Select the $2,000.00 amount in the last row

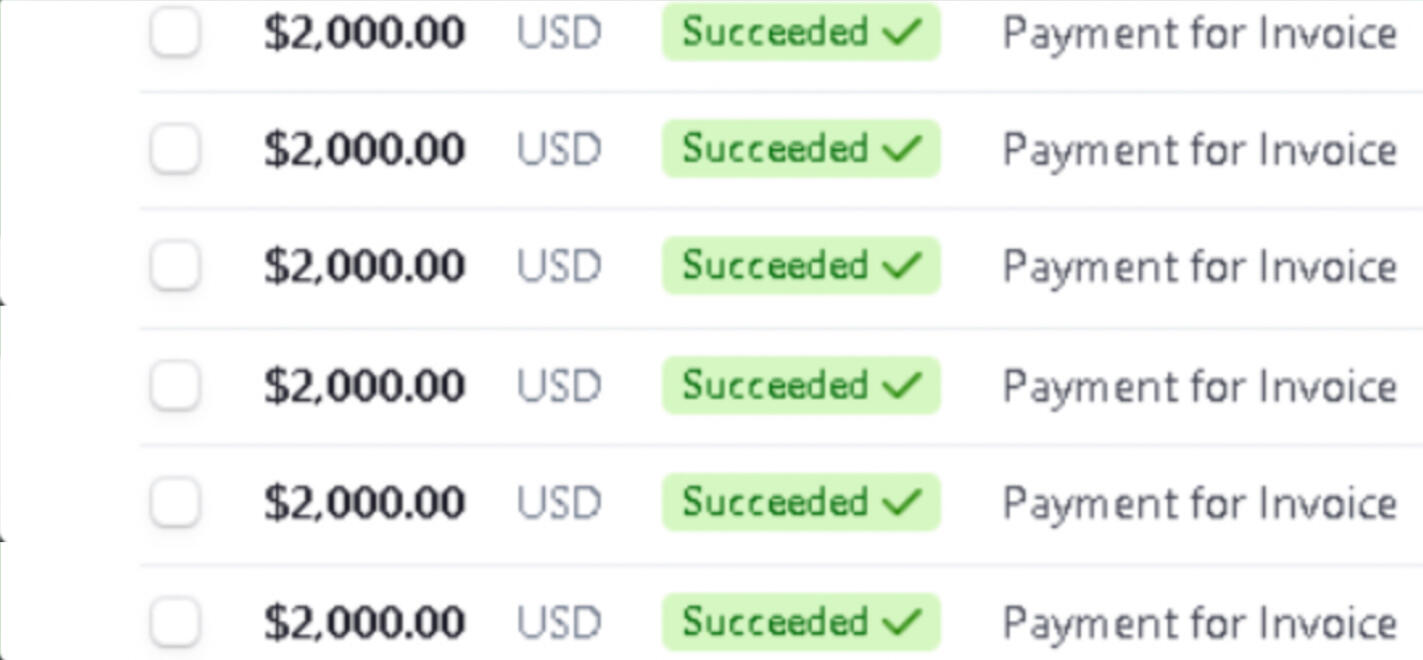[x=364, y=623]
